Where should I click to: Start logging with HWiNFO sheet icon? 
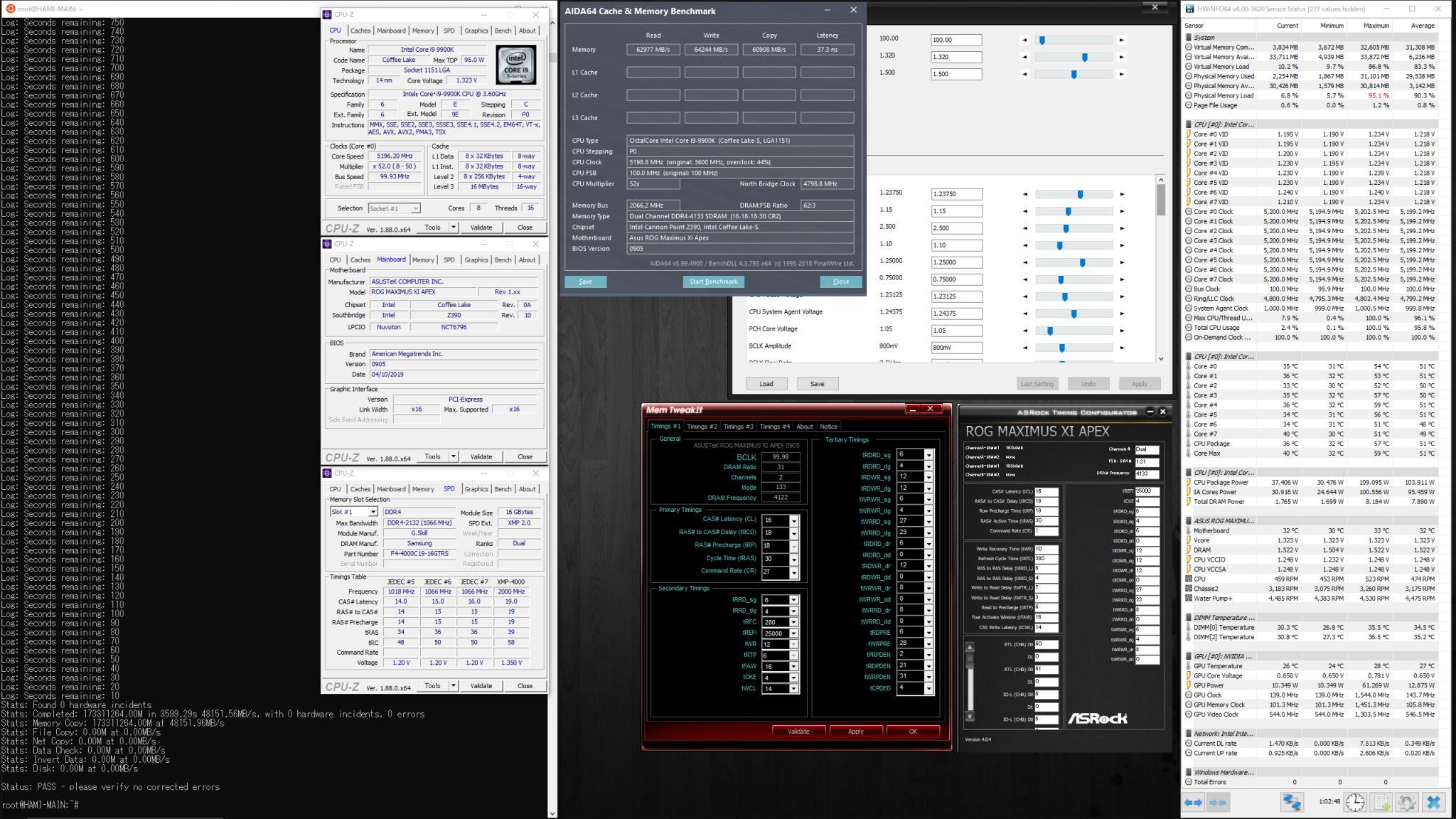(x=1382, y=803)
